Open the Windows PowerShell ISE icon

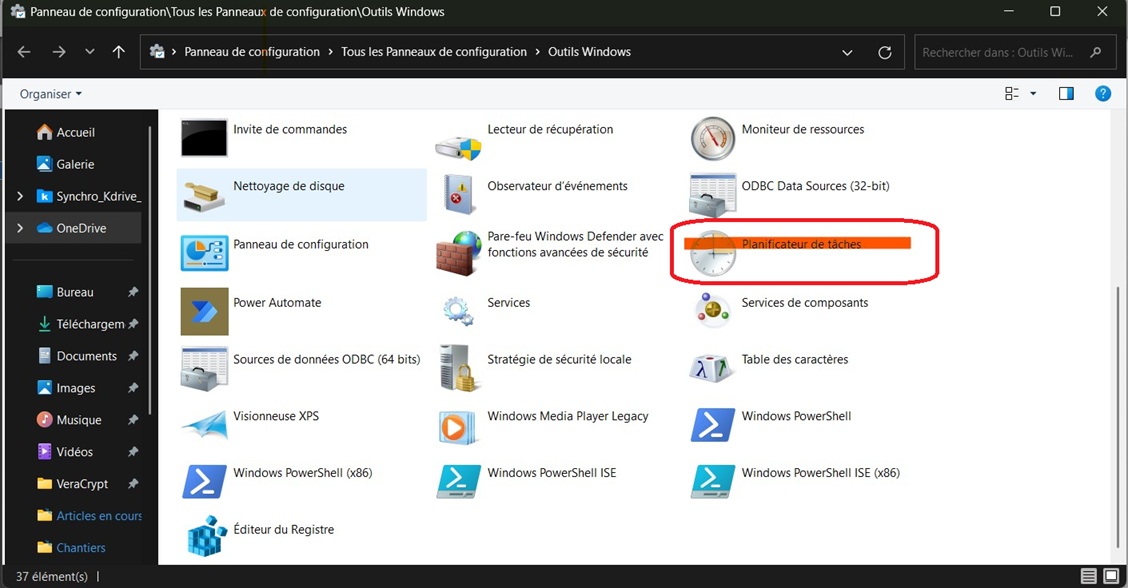[459, 481]
